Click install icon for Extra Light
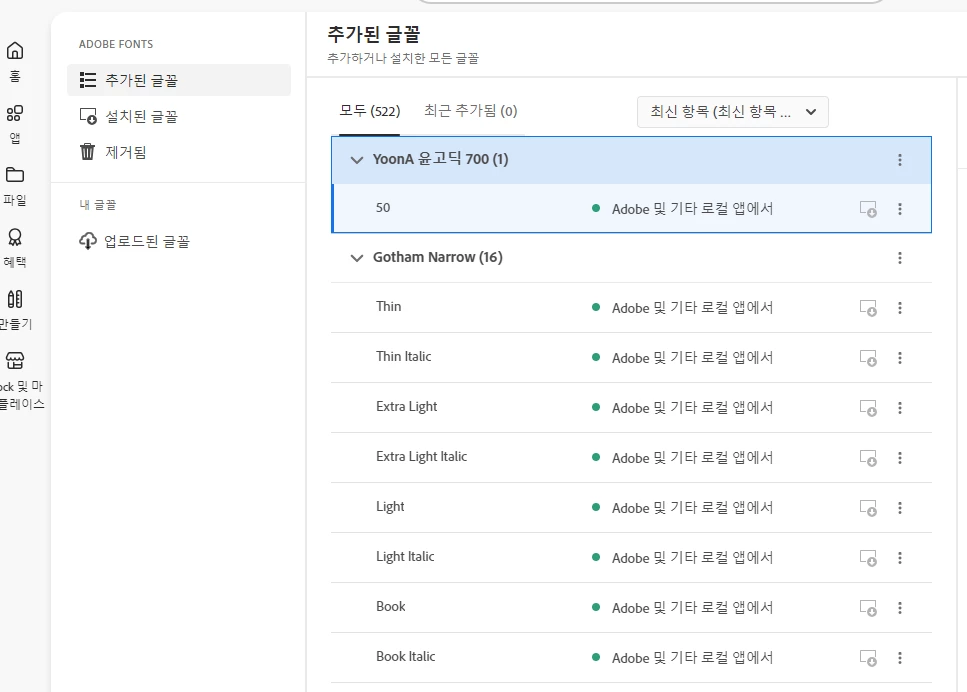The height and width of the screenshot is (692, 967). (868, 408)
